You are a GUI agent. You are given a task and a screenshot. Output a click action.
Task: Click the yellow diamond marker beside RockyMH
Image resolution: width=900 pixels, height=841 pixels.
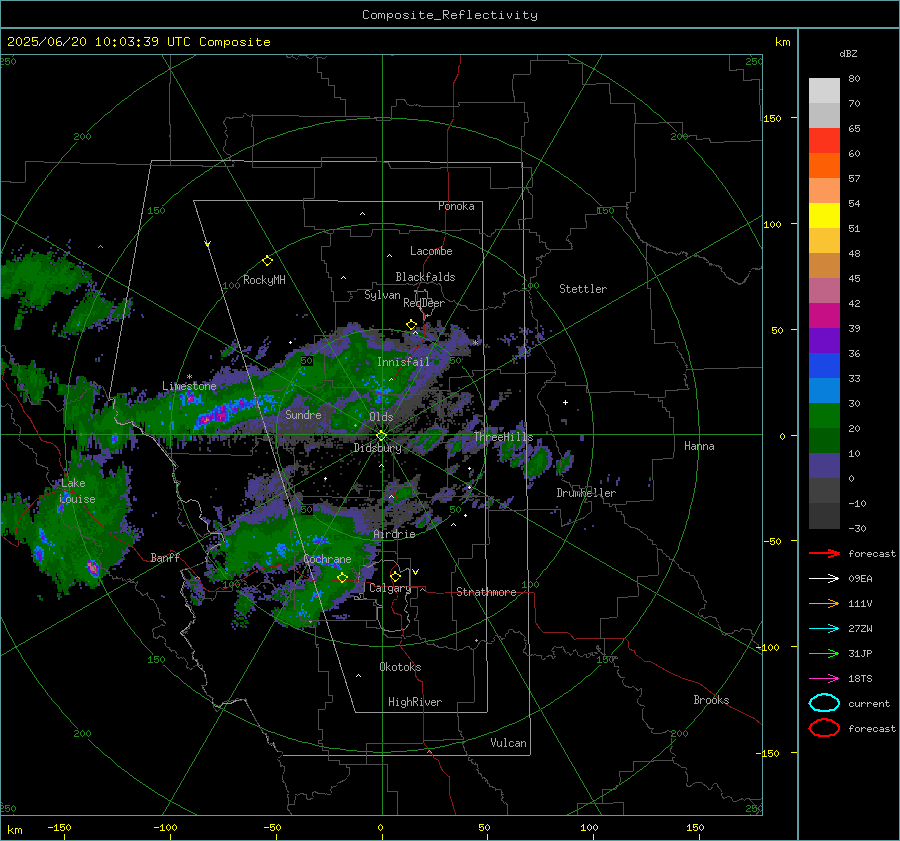(x=267, y=261)
